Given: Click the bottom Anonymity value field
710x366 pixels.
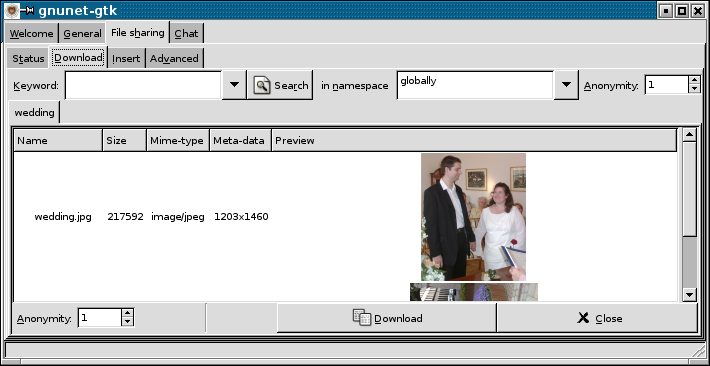Looking at the screenshot, I should 100,318.
